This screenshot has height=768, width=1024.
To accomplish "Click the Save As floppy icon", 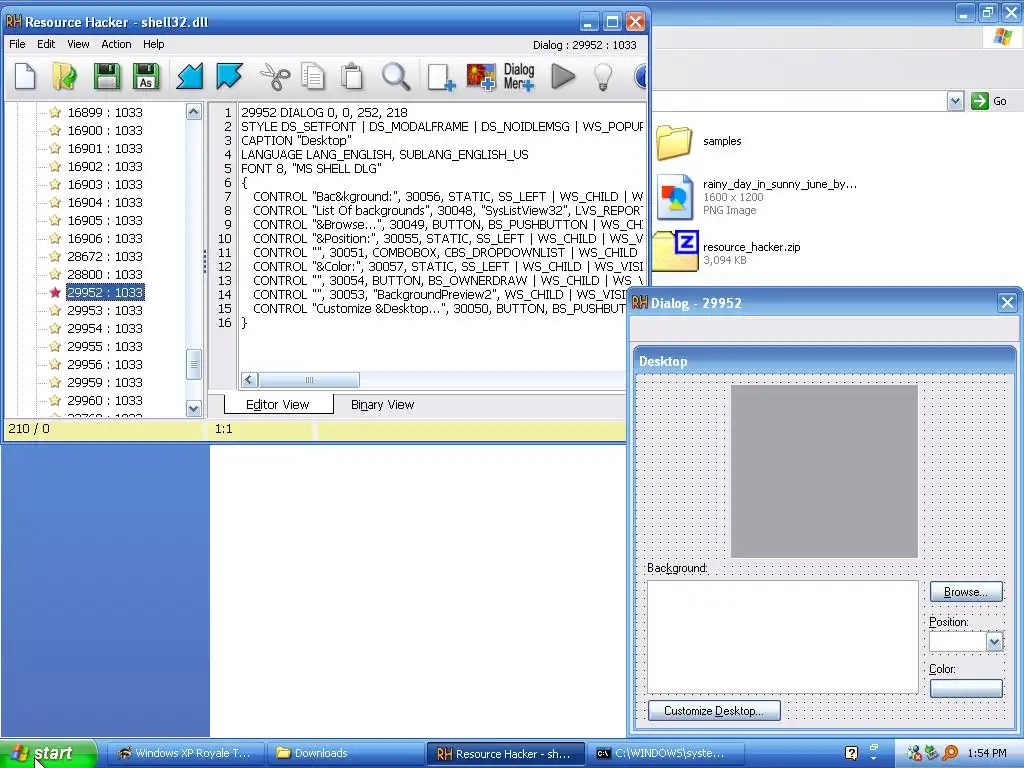I will [146, 76].
